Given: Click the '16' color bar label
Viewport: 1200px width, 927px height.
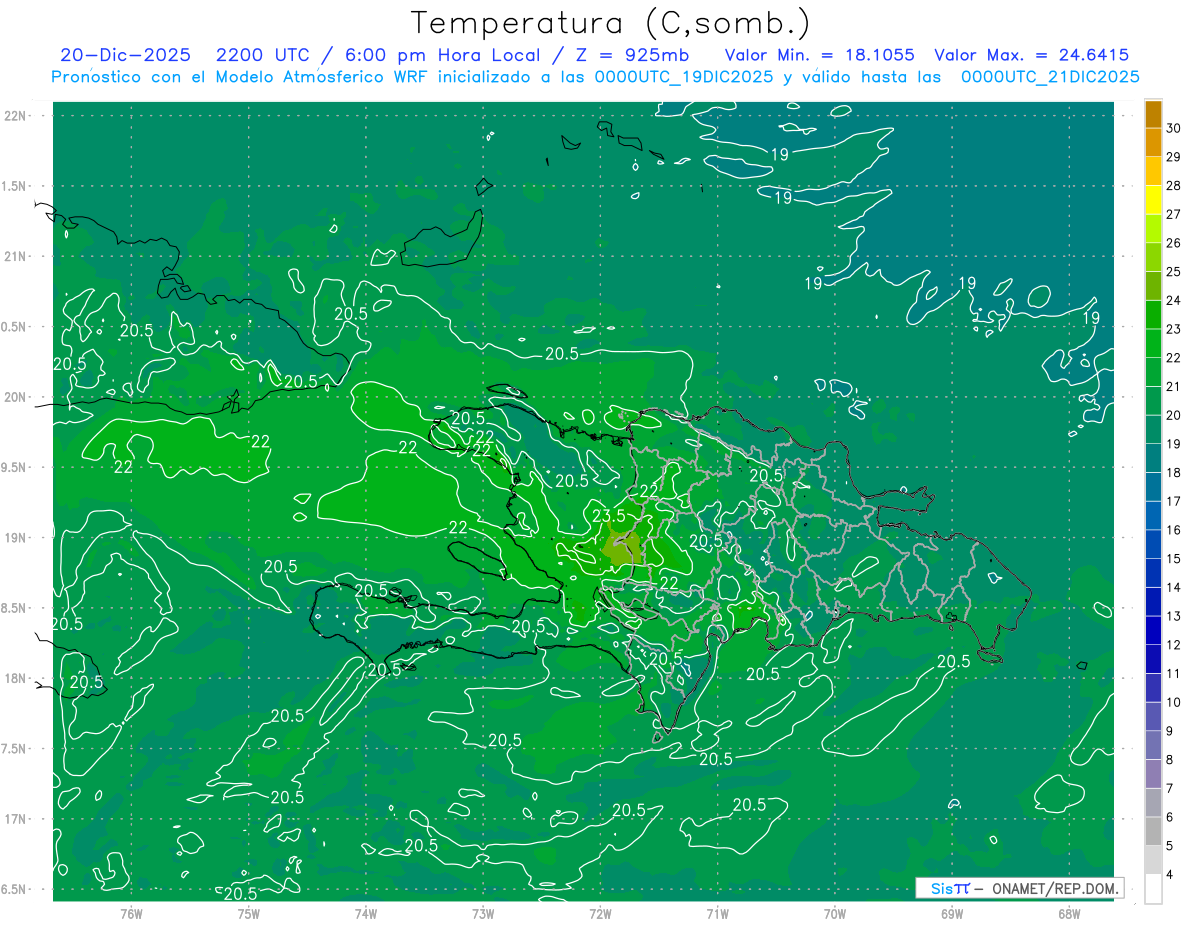Looking at the screenshot, I should click(1174, 530).
